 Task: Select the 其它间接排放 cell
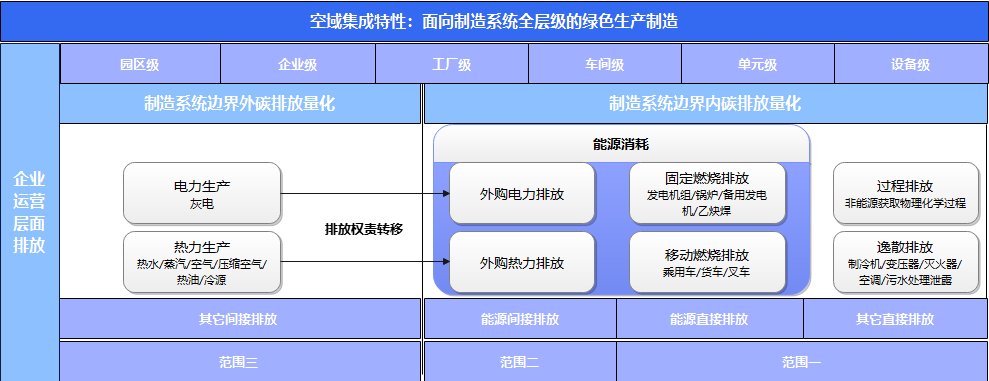click(x=240, y=319)
